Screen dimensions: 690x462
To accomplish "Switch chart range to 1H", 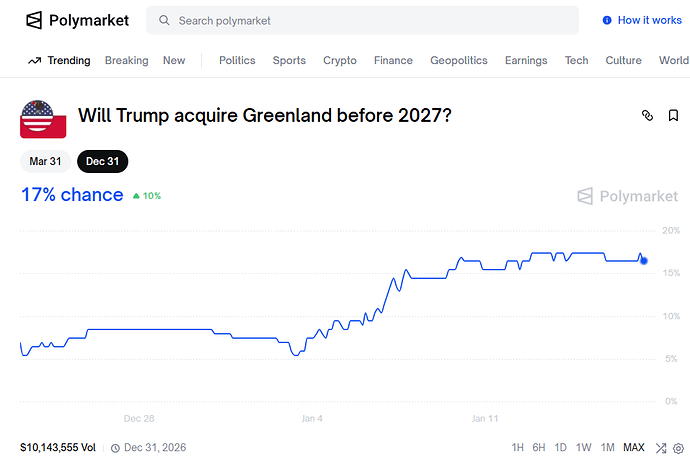I will click(x=517, y=448).
